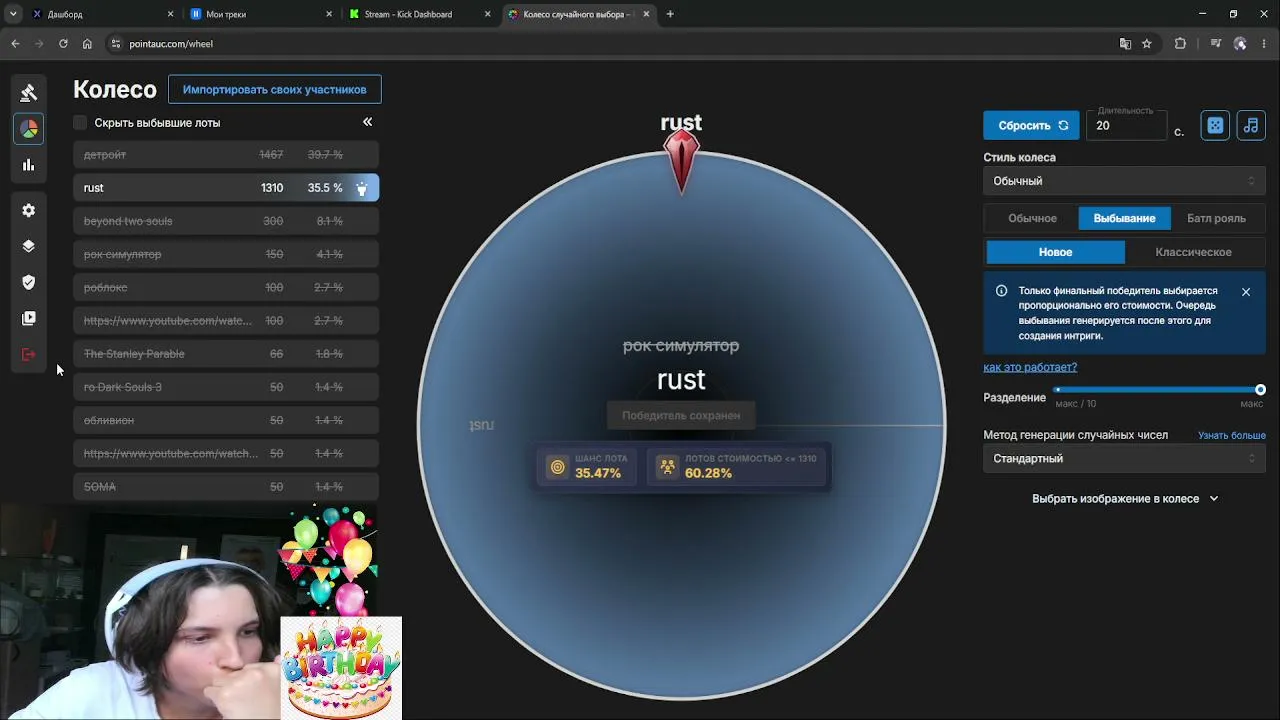Screen dimensions: 1280x720
Task: Open a new browser tab
Action: point(670,14)
